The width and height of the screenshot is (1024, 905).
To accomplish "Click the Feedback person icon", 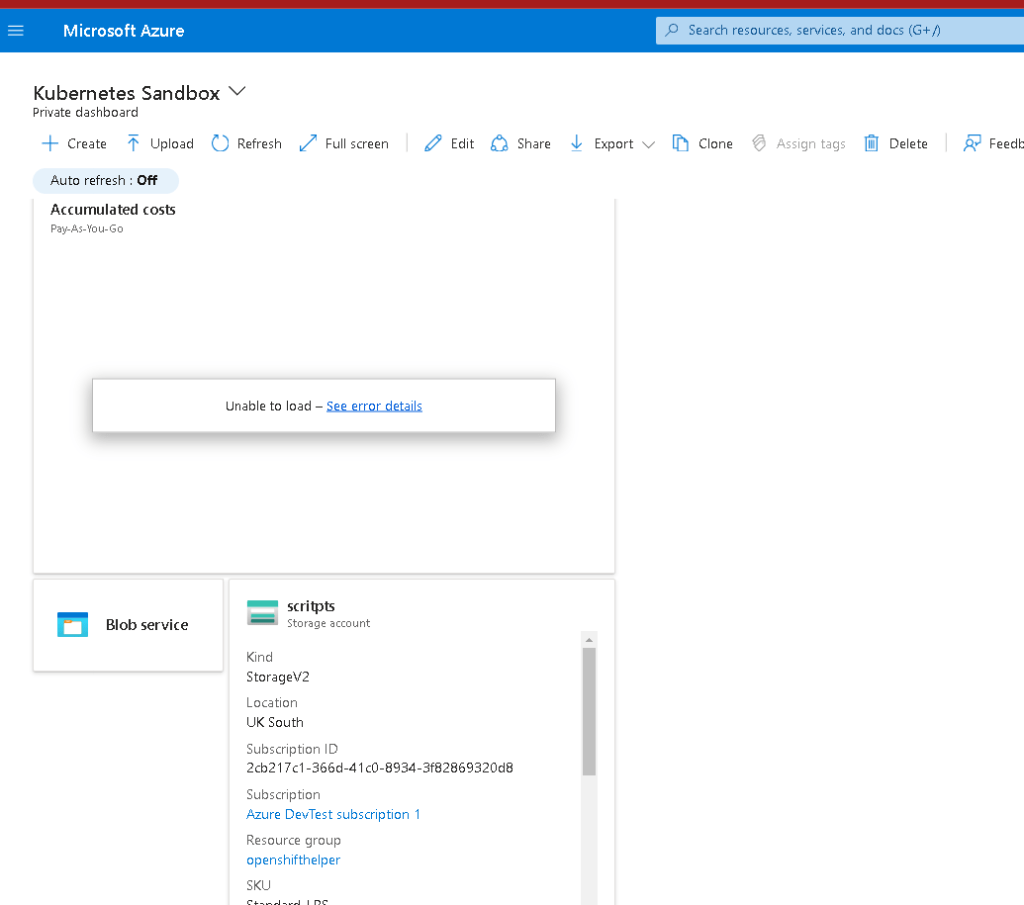I will tap(972, 144).
